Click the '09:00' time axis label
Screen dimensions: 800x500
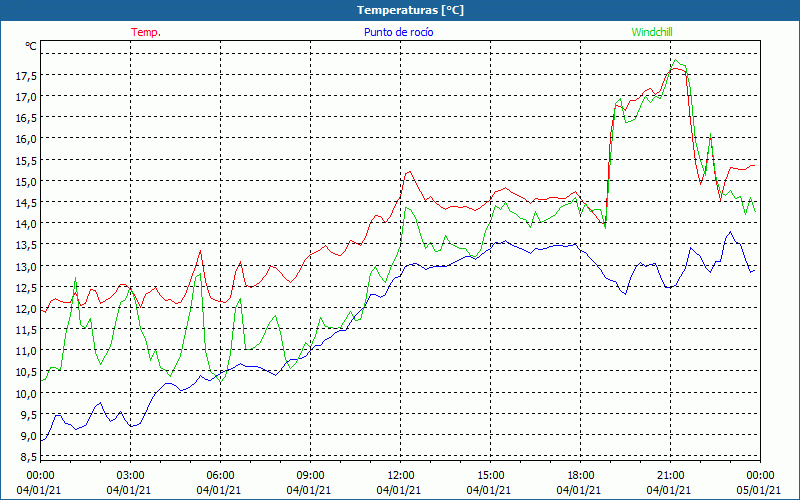click(x=310, y=476)
